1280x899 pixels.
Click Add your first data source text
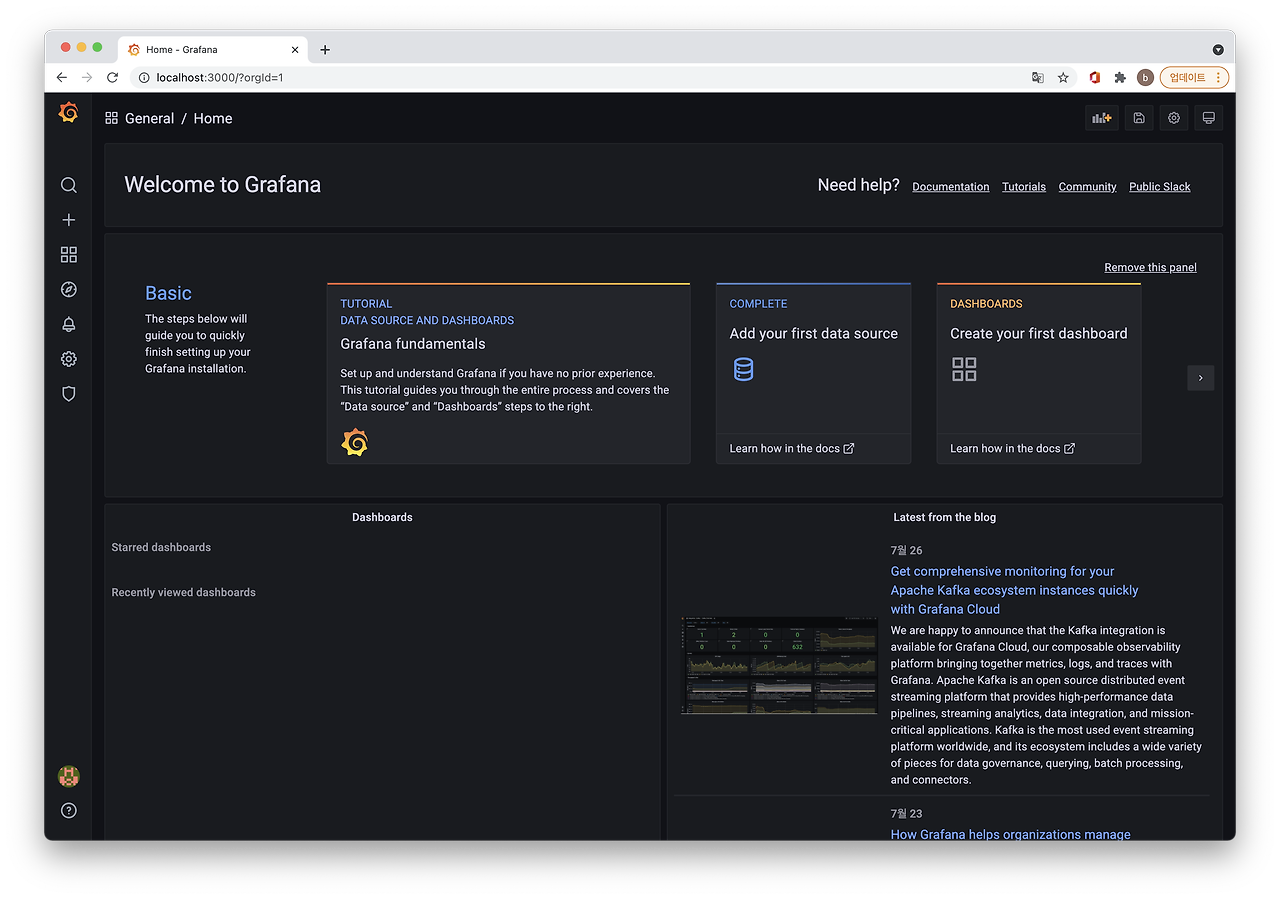tap(813, 334)
